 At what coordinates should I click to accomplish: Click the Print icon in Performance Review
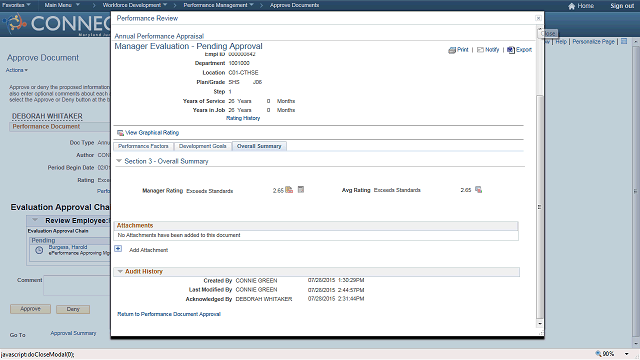tap(451, 50)
